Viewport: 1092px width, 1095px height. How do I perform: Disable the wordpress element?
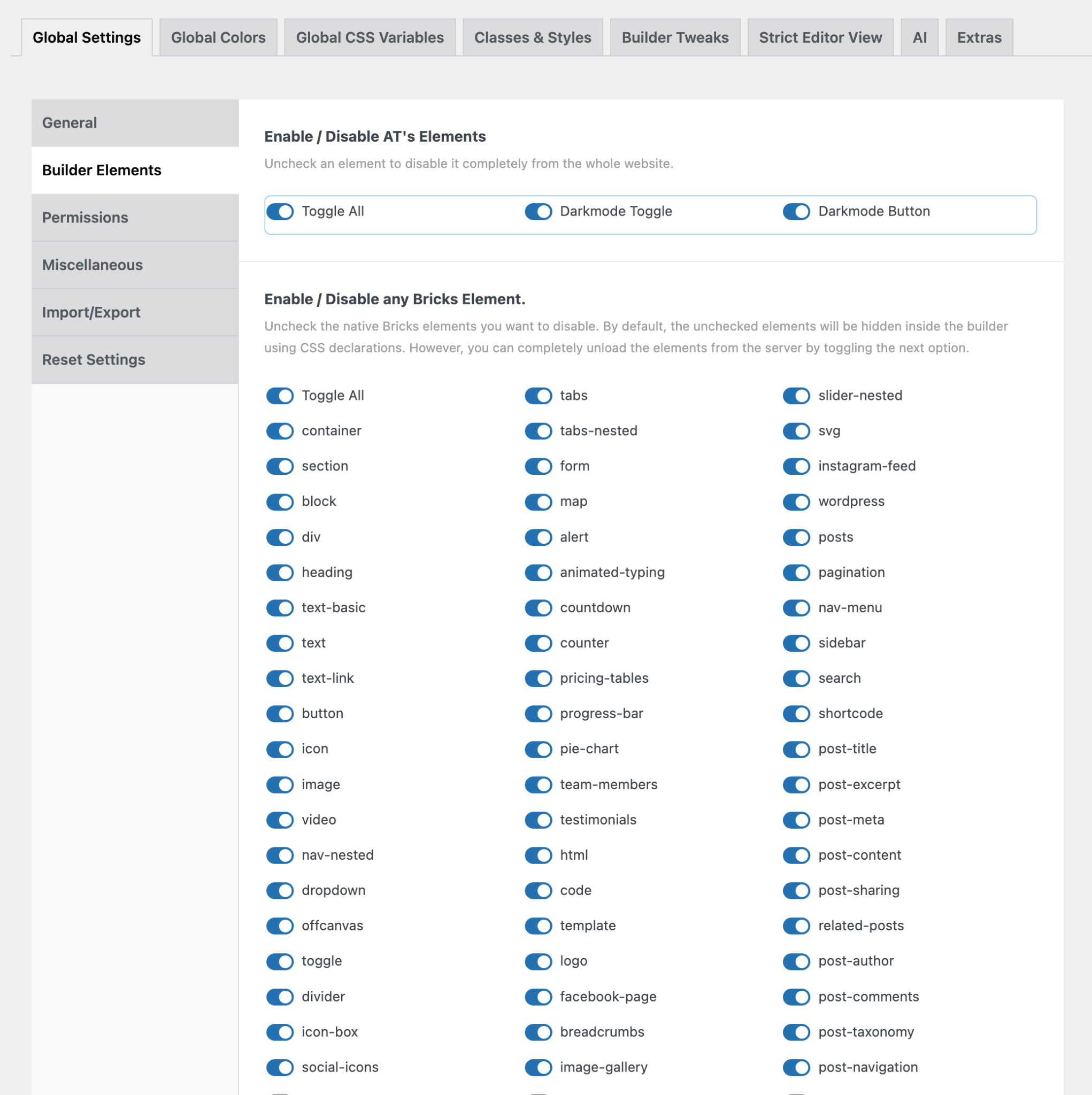(x=796, y=502)
